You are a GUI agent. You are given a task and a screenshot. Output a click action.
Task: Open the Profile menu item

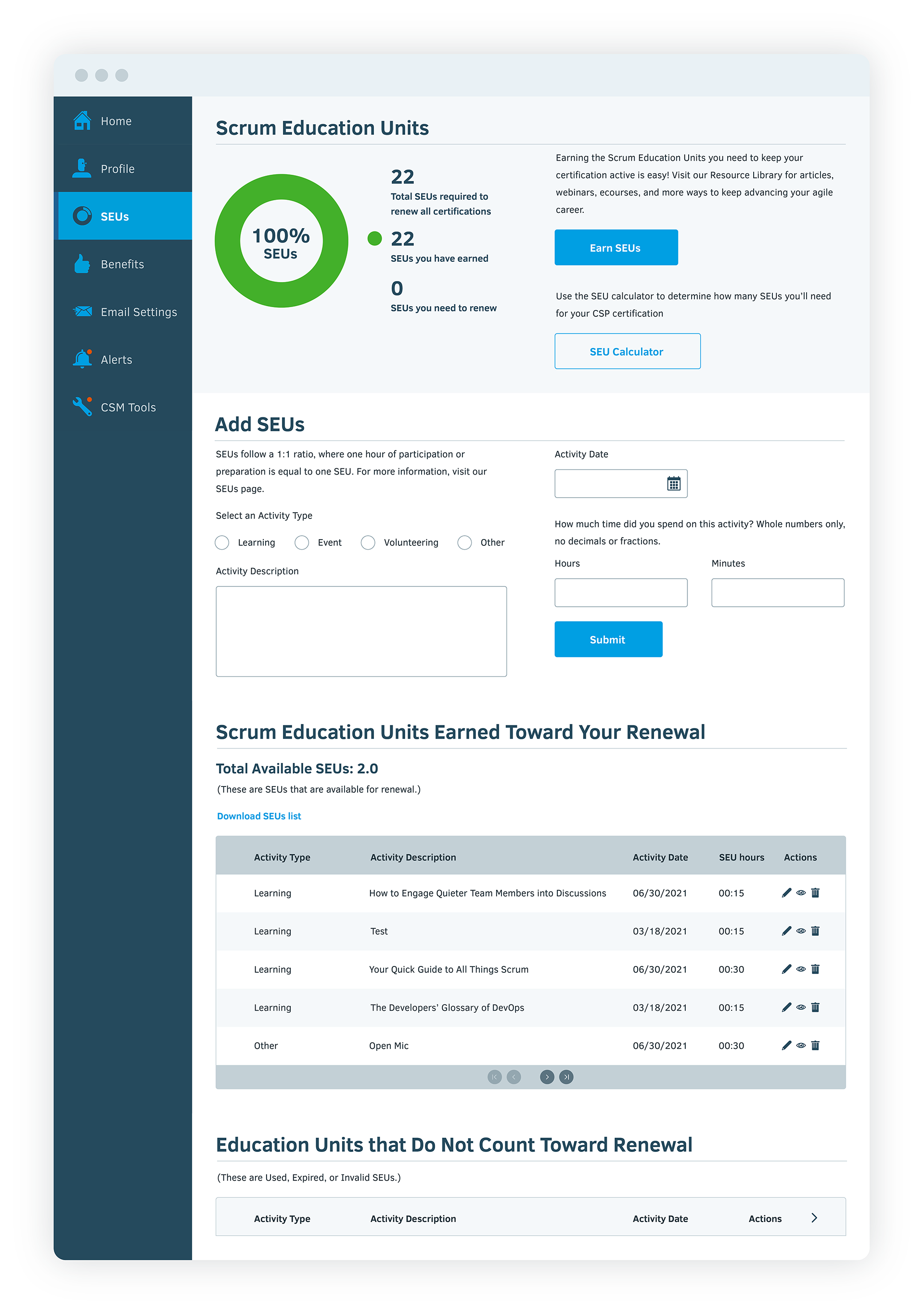[x=123, y=168]
